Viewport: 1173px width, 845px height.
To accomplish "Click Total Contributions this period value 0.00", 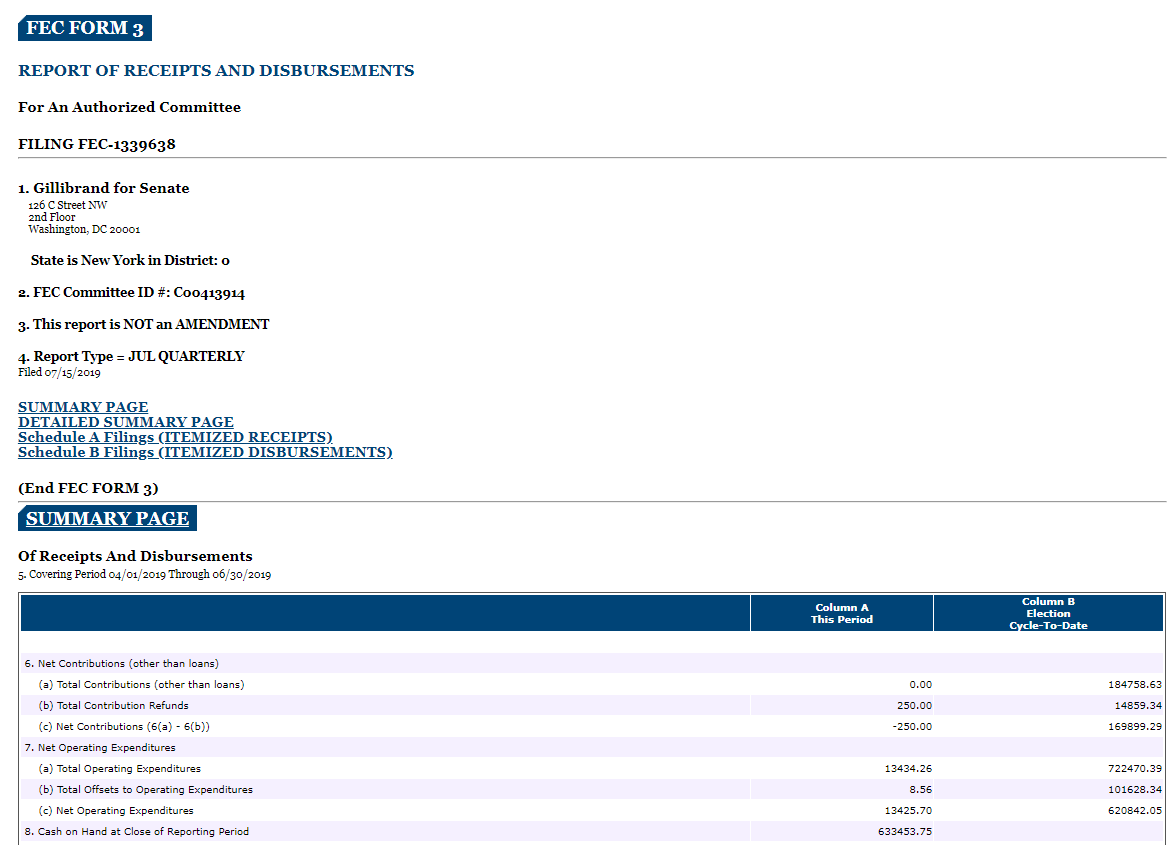I will point(920,684).
